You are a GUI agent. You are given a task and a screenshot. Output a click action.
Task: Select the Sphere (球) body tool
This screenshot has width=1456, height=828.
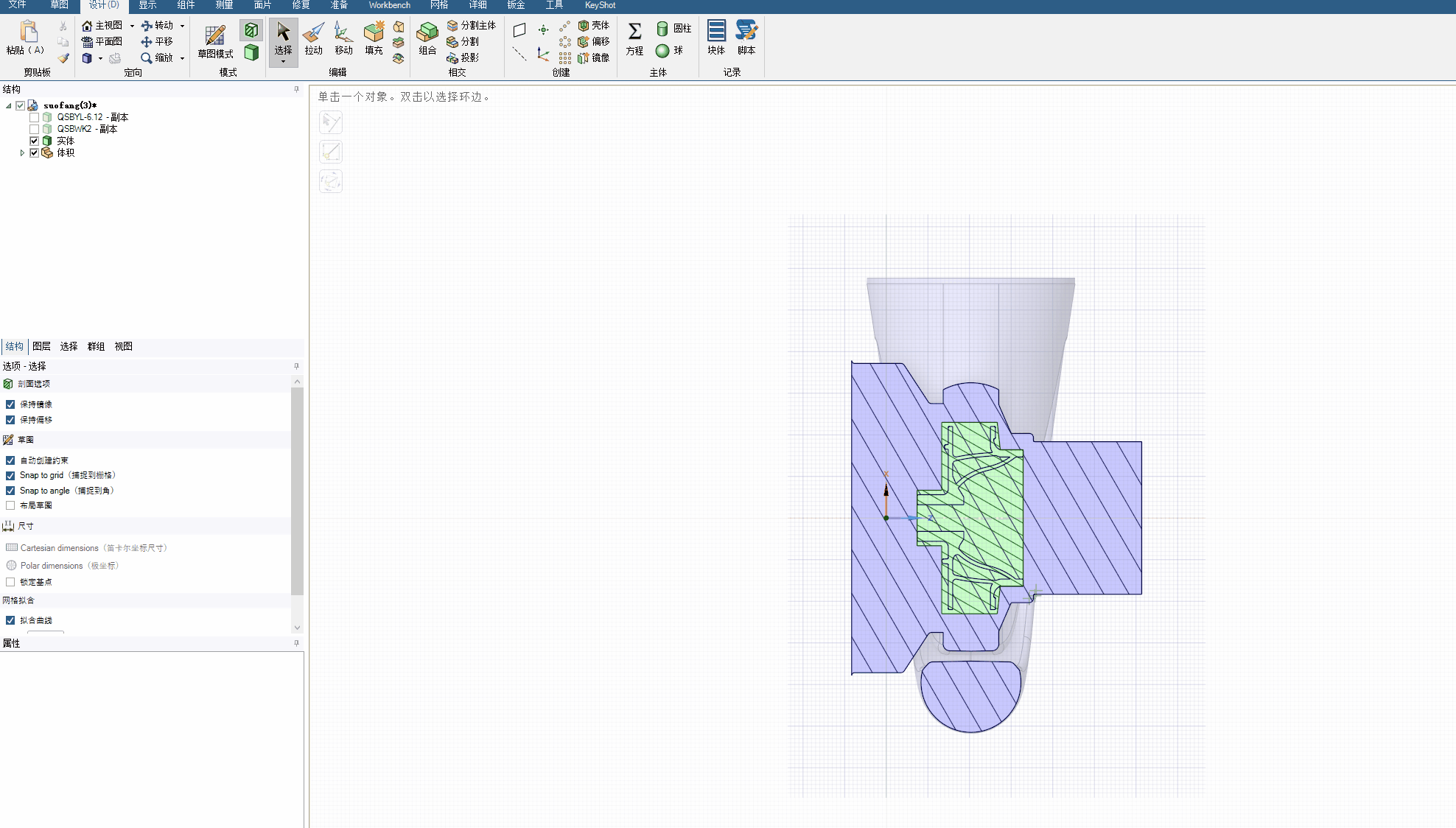tap(669, 51)
